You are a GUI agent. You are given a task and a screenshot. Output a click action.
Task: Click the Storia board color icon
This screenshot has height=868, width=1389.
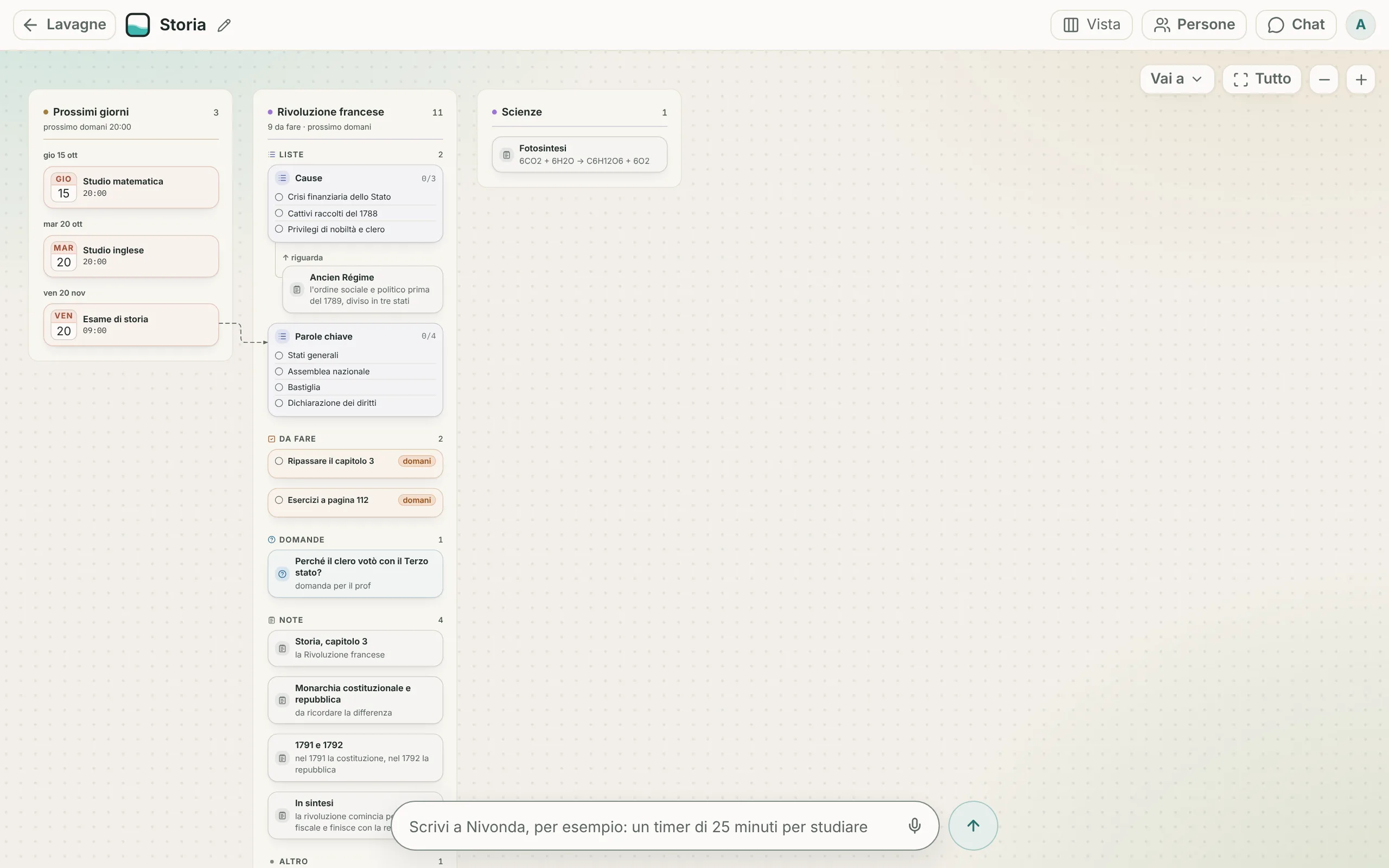click(x=138, y=25)
